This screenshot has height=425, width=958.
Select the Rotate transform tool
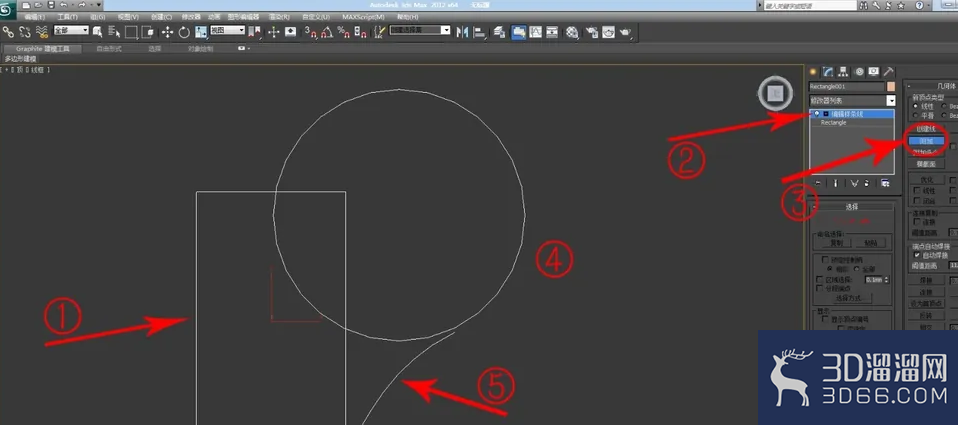184,32
